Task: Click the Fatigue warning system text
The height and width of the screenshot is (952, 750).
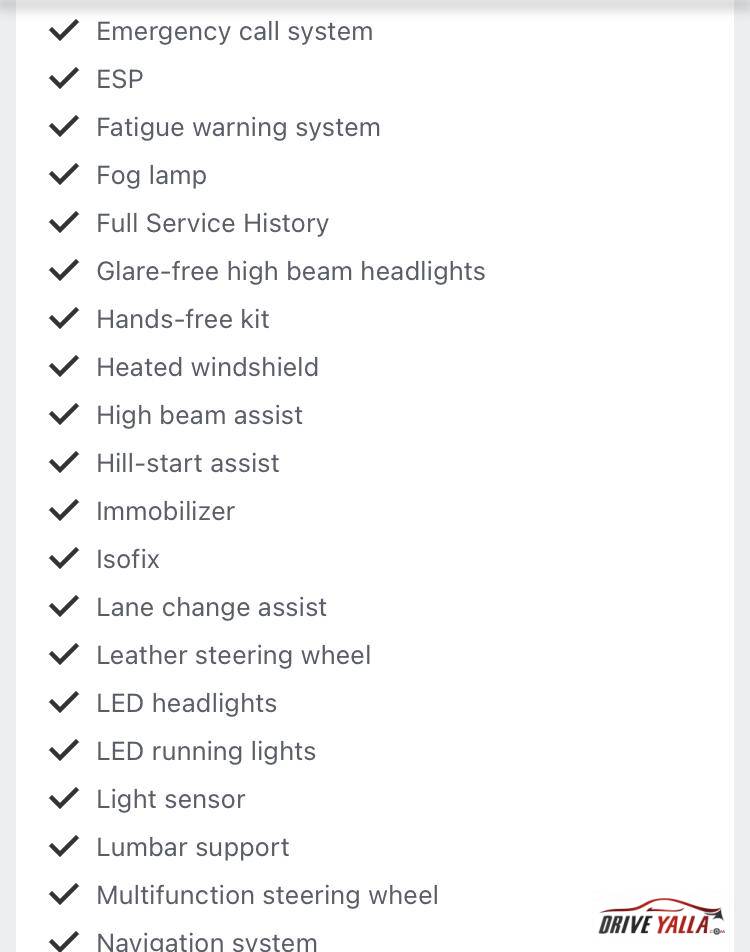Action: coord(238,128)
